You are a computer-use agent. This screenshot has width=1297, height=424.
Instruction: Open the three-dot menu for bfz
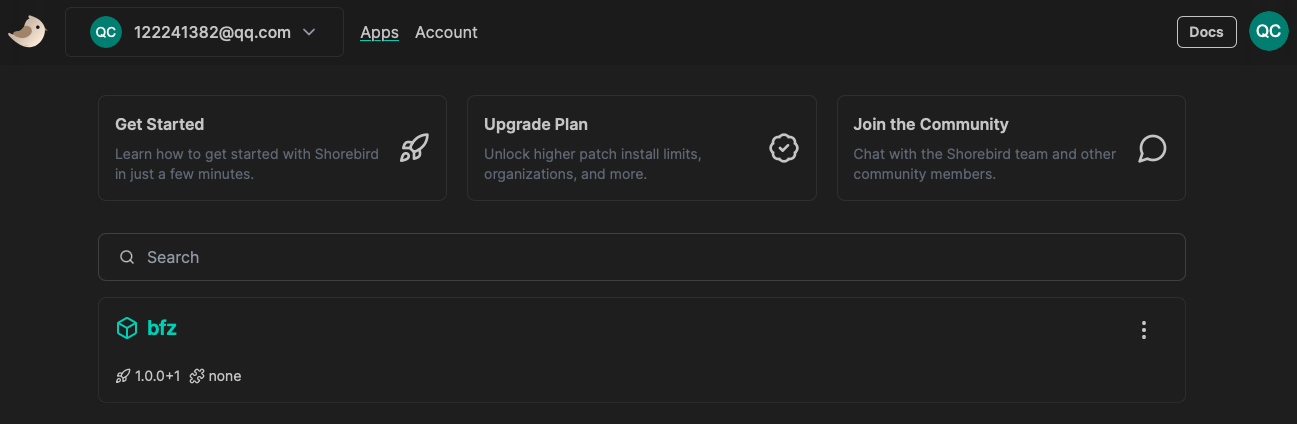click(1144, 330)
